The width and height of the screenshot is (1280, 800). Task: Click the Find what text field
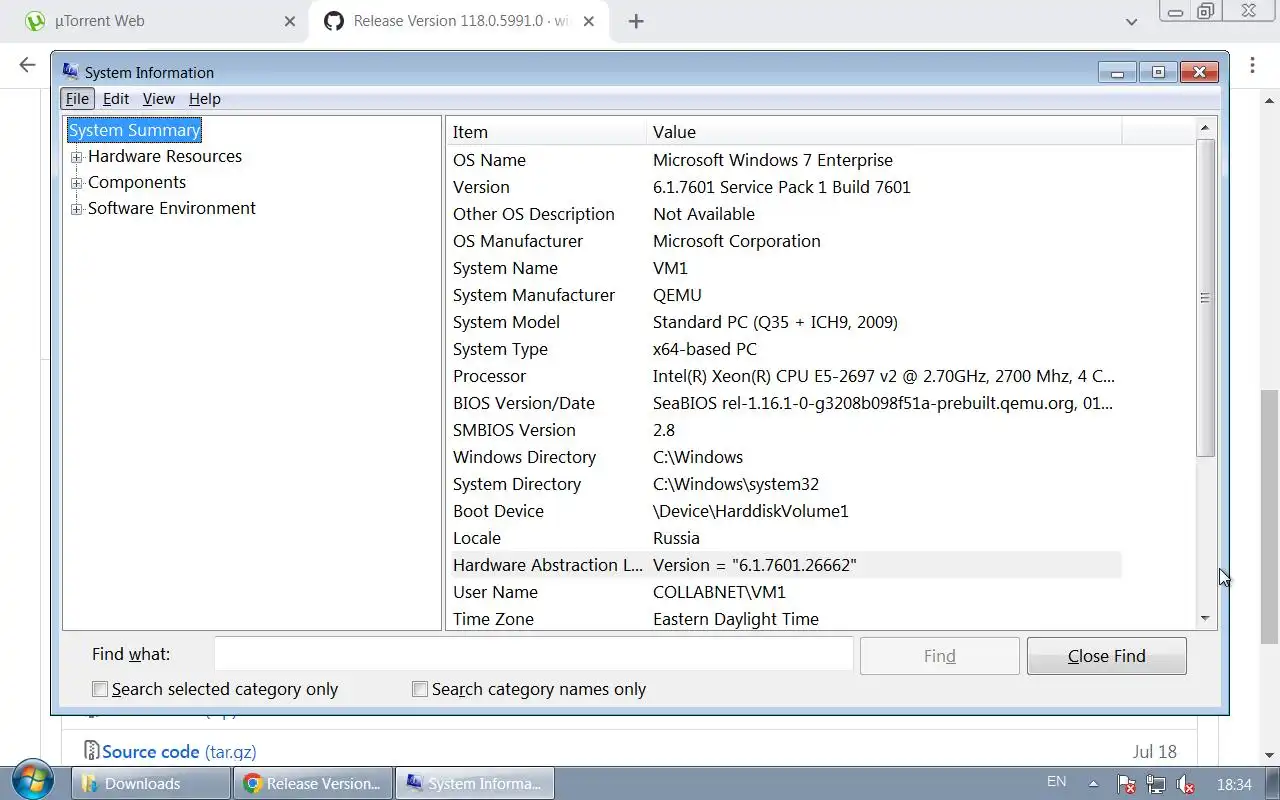click(534, 654)
